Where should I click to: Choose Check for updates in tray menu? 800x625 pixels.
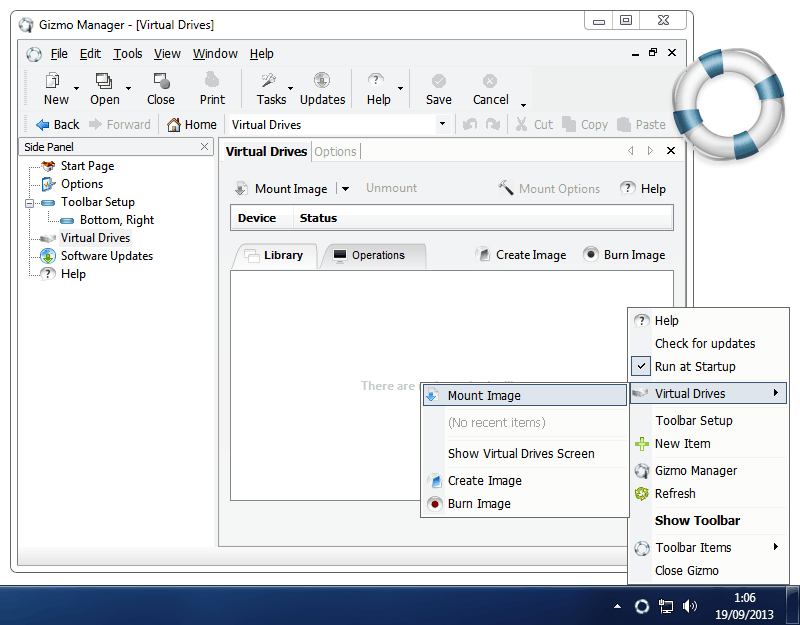[x=709, y=343]
